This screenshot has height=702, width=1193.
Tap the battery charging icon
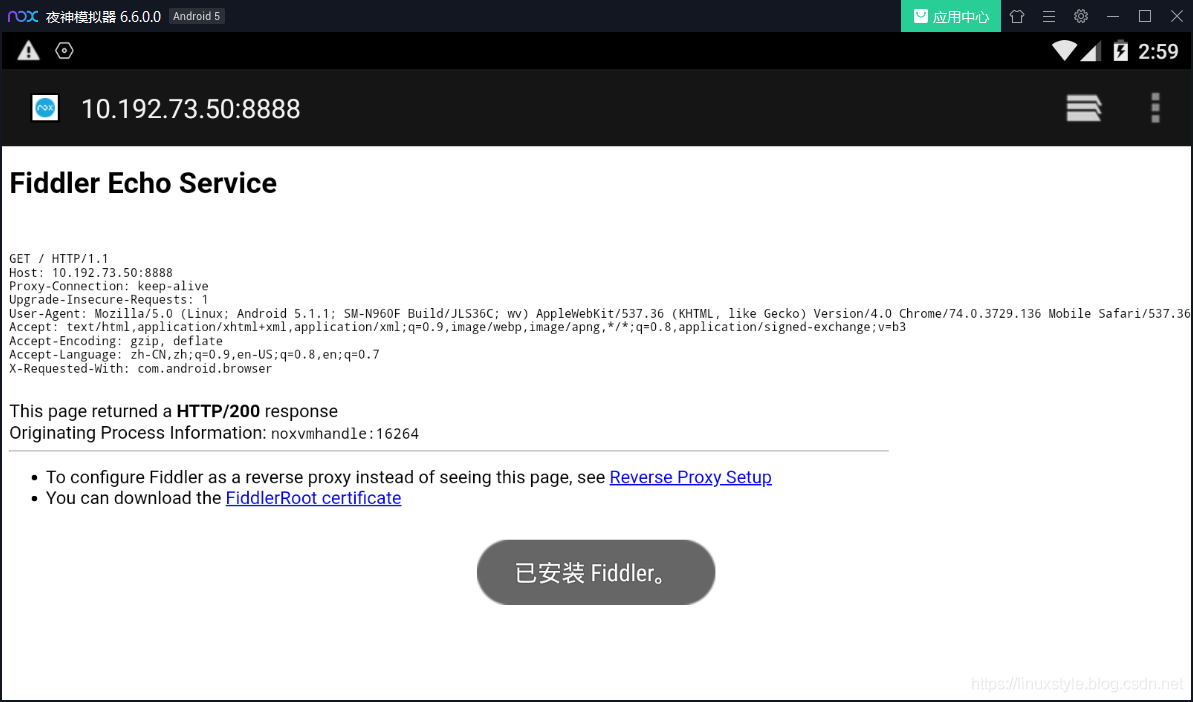(1120, 51)
